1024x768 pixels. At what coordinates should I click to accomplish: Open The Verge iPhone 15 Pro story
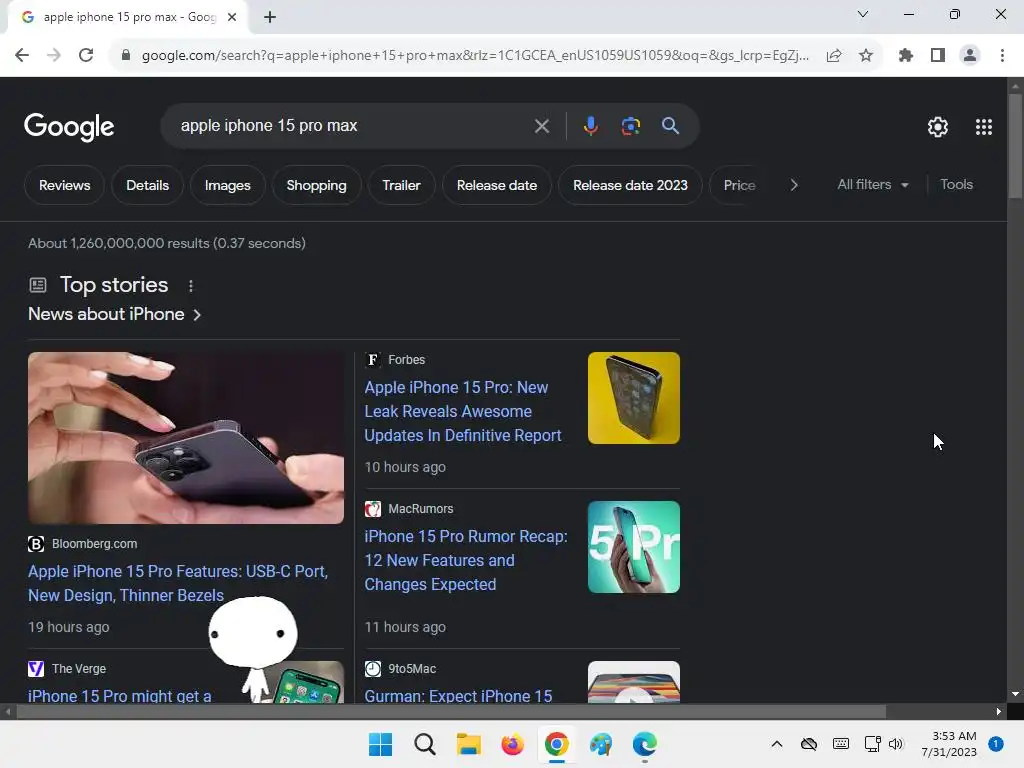coord(120,696)
